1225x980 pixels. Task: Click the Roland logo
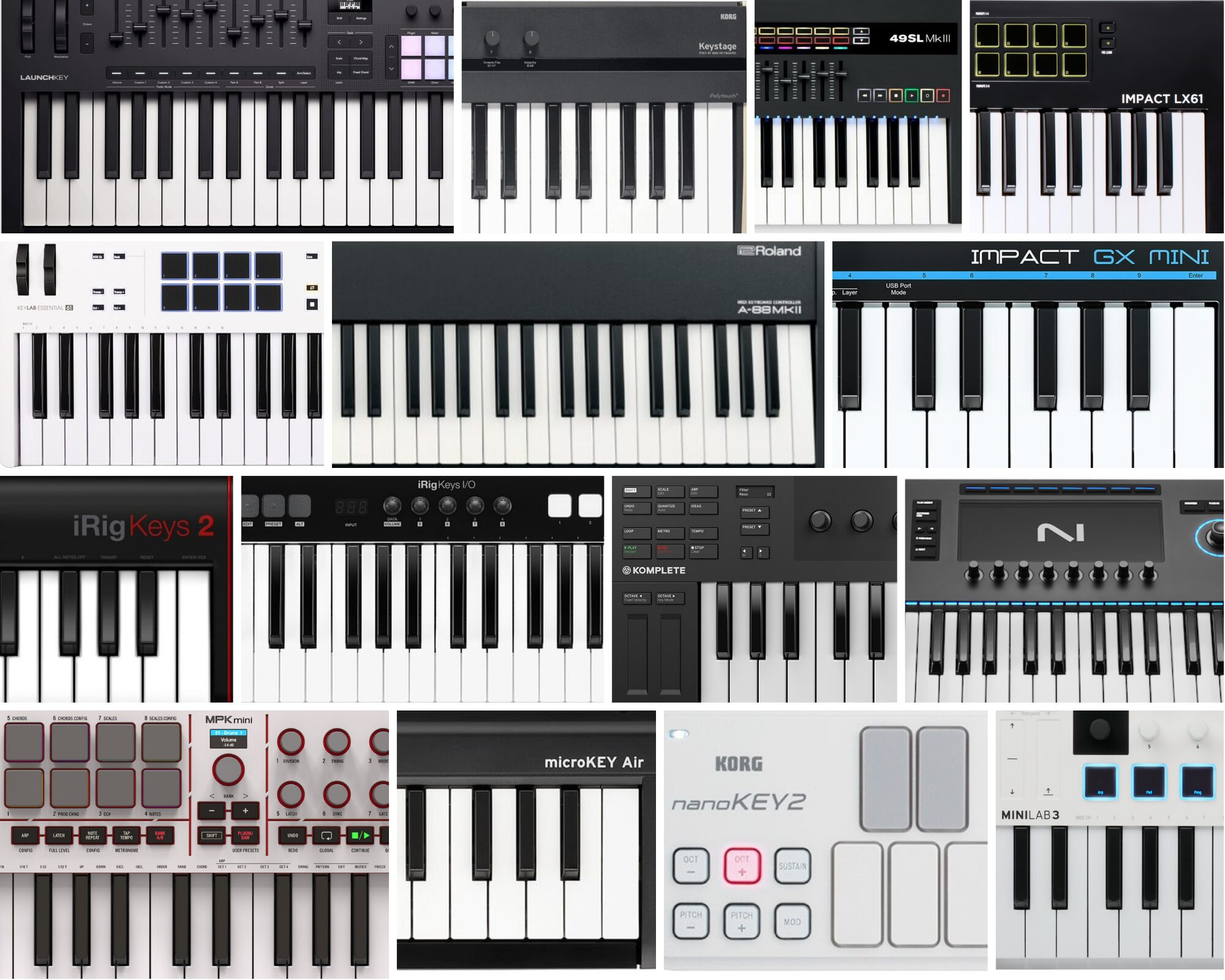click(769, 251)
